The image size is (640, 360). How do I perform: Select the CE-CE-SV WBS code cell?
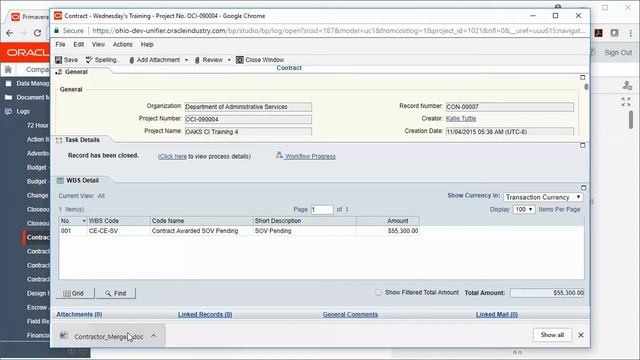point(119,231)
